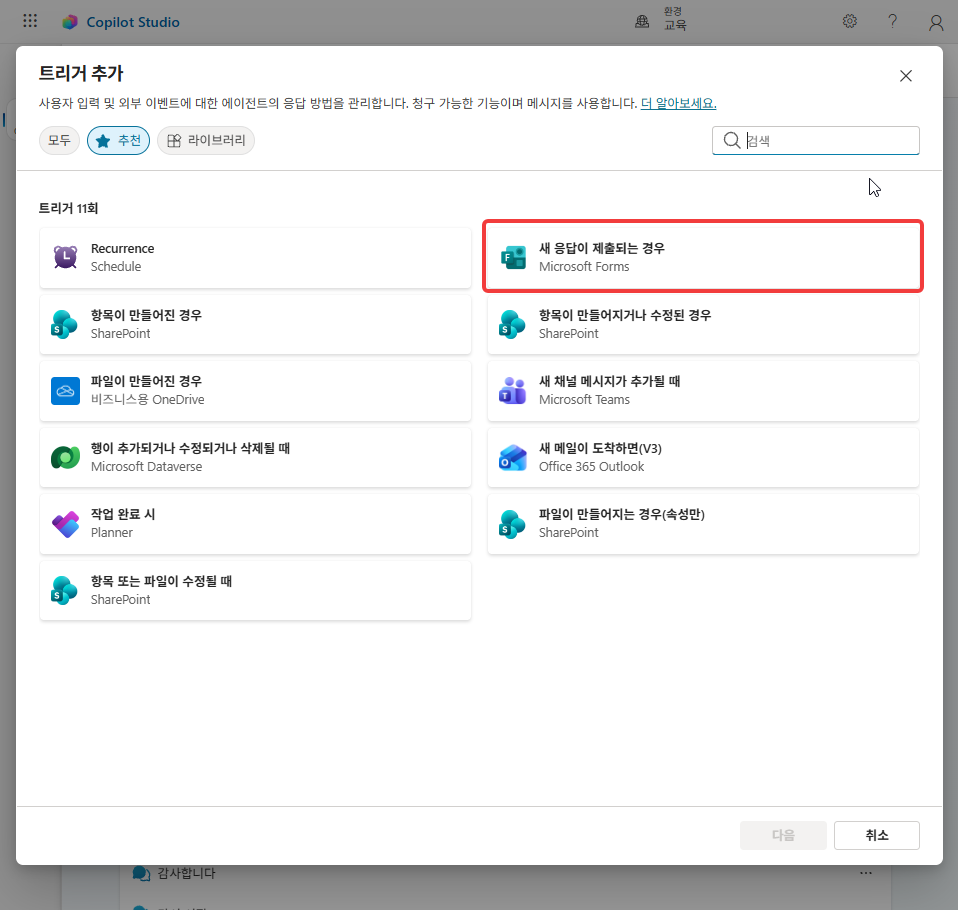Focus the 검색 search field

point(816,141)
